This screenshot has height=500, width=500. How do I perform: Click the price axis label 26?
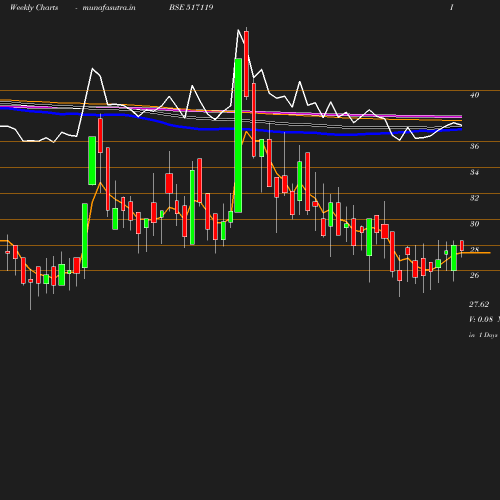474,275
